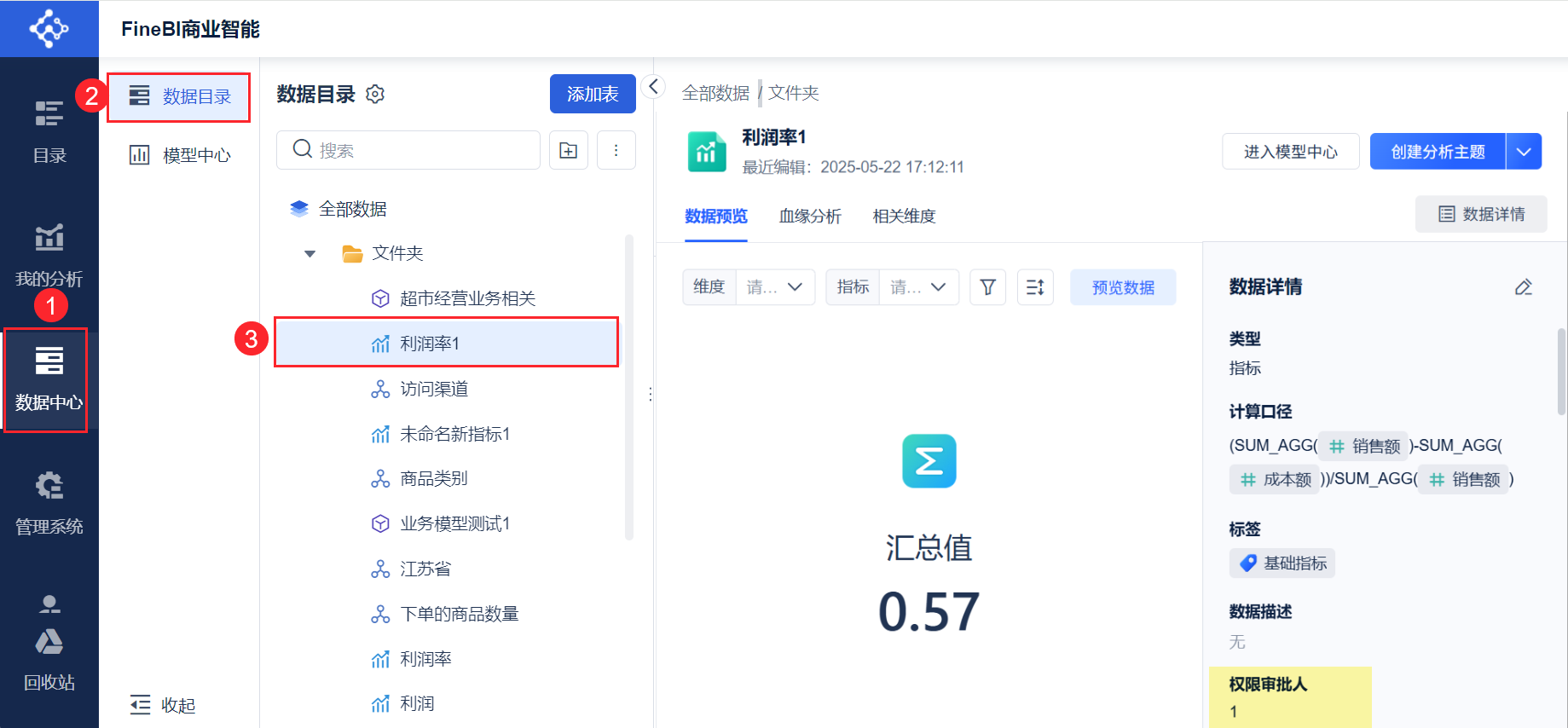Click the 权限审批人 label

click(1268, 685)
